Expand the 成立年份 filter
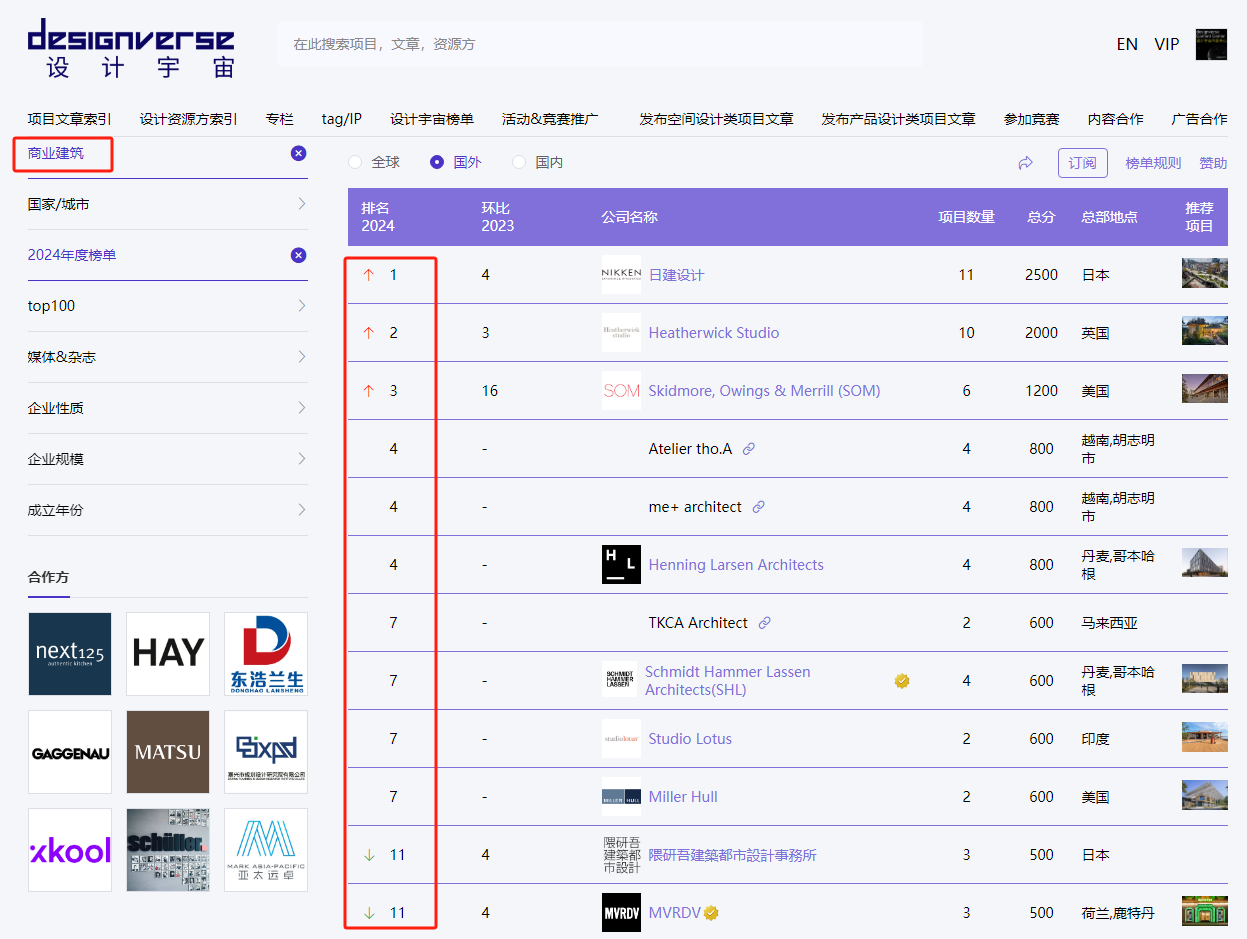 coord(168,510)
